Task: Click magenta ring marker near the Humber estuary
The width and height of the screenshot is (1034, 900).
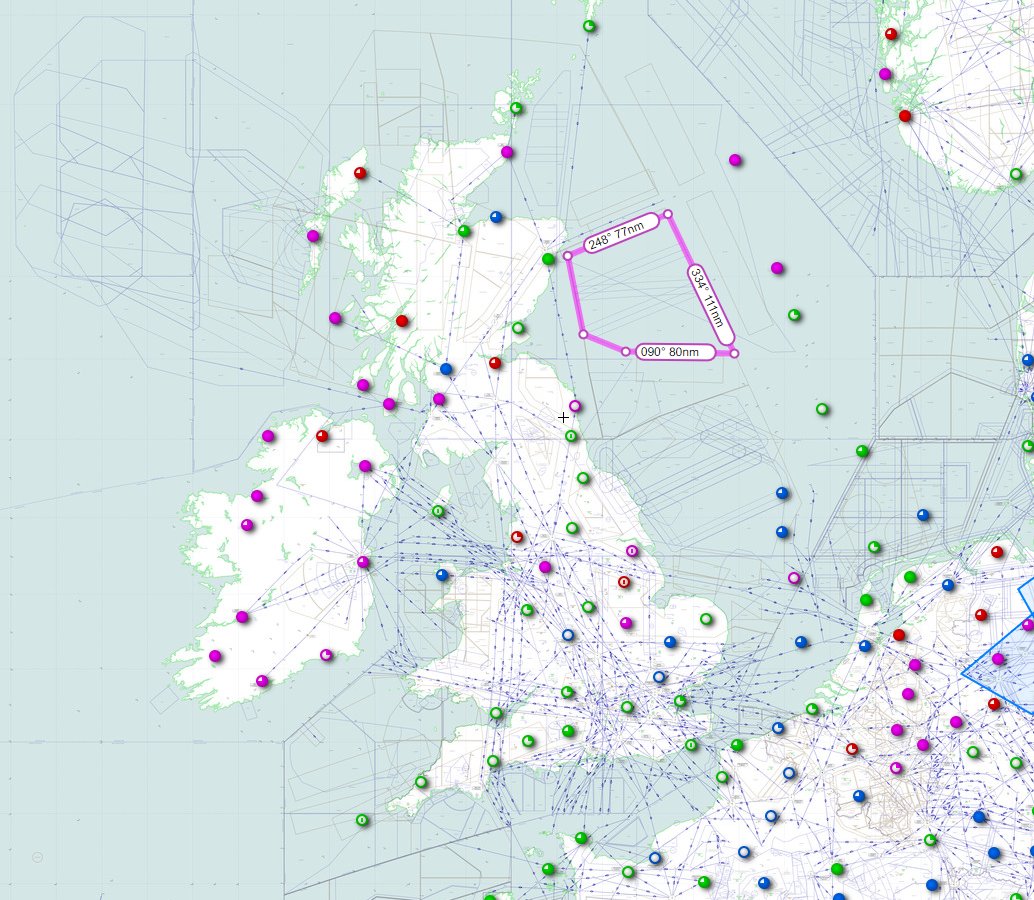Action: tap(632, 551)
